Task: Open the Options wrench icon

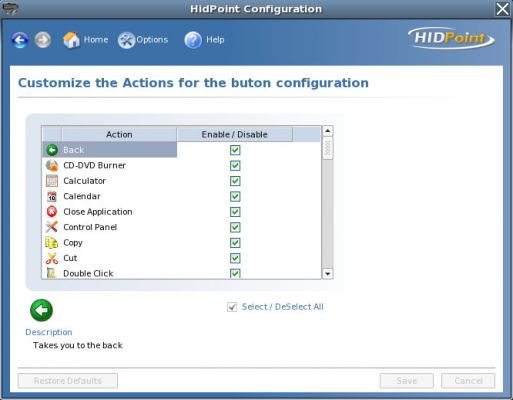Action: [126, 40]
